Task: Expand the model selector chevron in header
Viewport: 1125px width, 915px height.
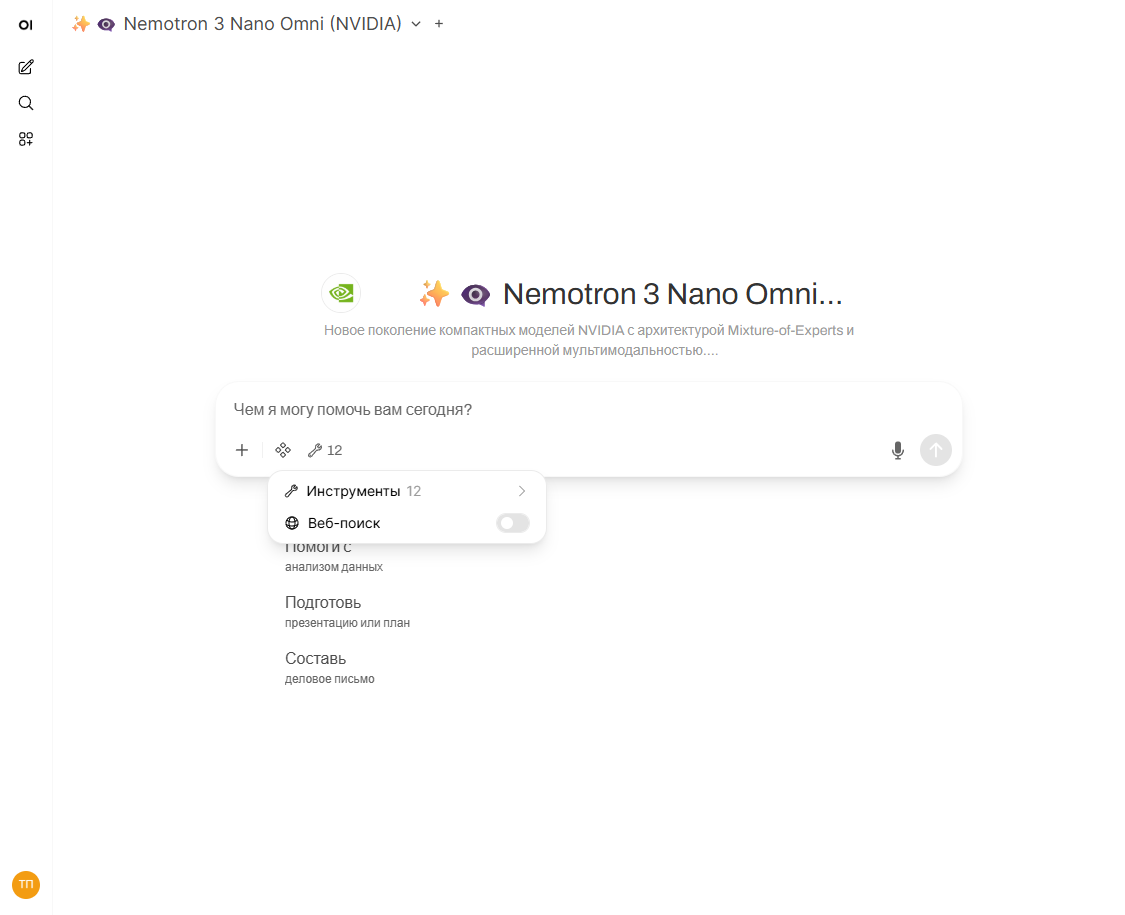Action: [x=416, y=24]
